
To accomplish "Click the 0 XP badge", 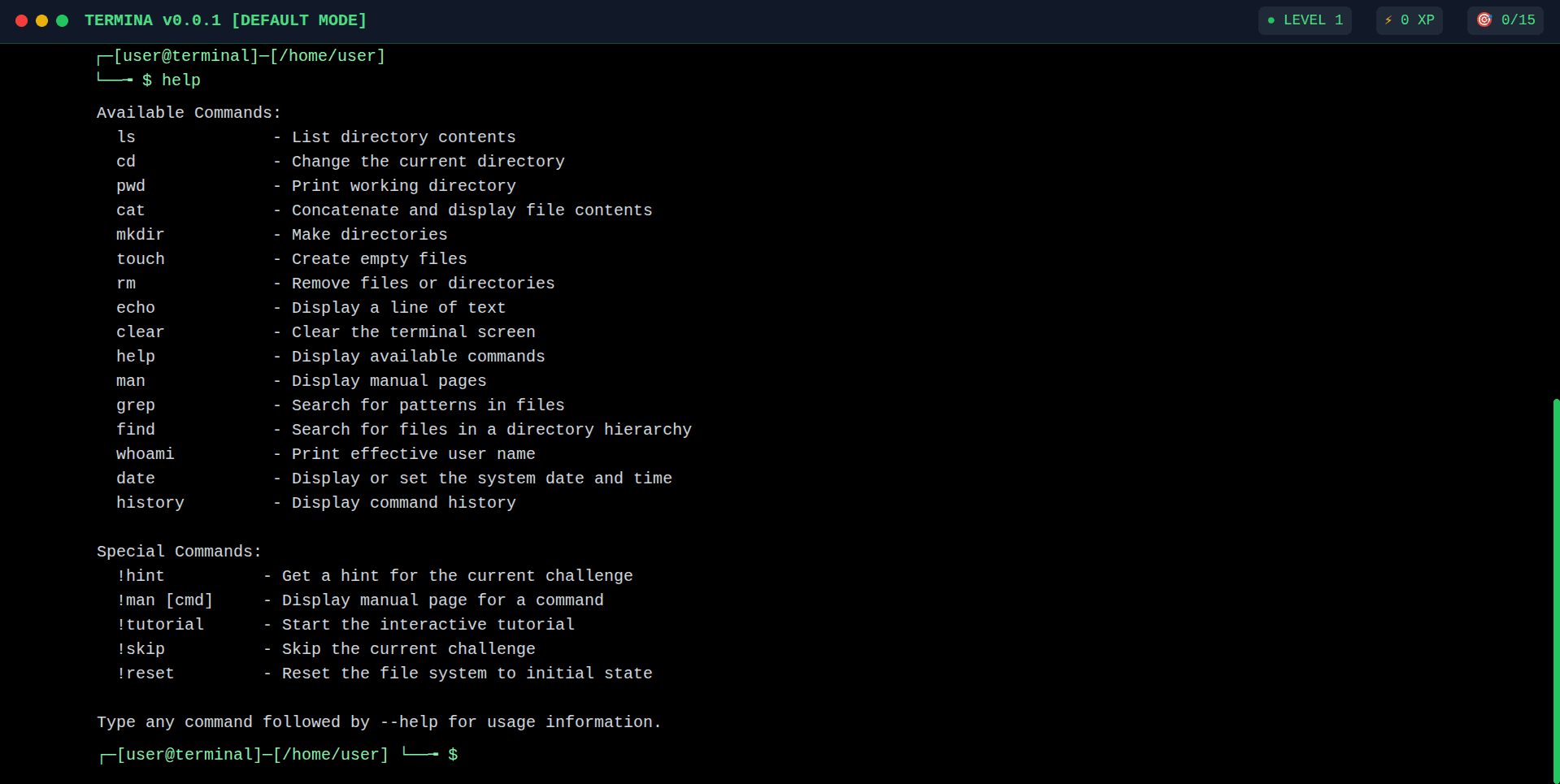I will tap(1409, 20).
